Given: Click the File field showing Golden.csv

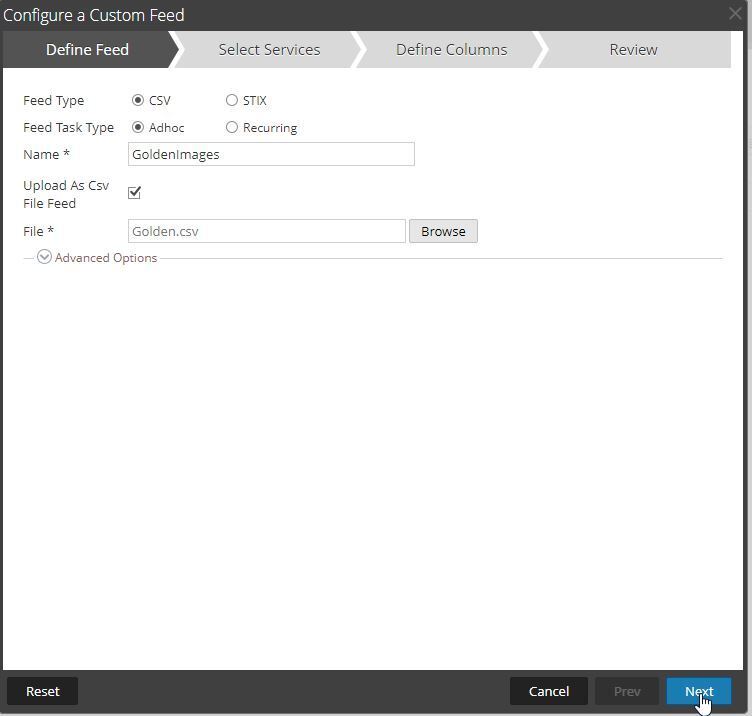Looking at the screenshot, I should coord(266,232).
